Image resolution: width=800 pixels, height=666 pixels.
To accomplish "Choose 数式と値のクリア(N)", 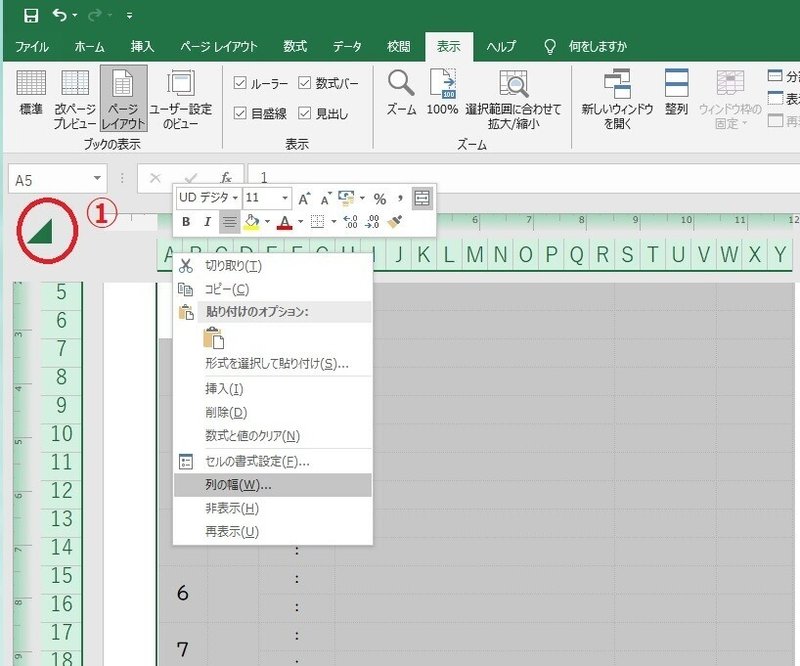I will [x=272, y=436].
